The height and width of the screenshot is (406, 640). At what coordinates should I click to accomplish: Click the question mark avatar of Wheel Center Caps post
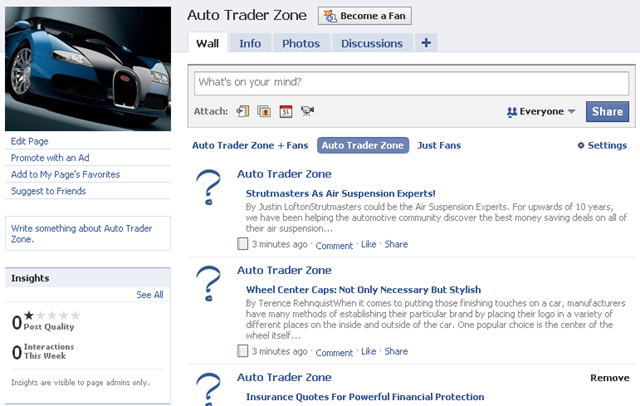208,284
